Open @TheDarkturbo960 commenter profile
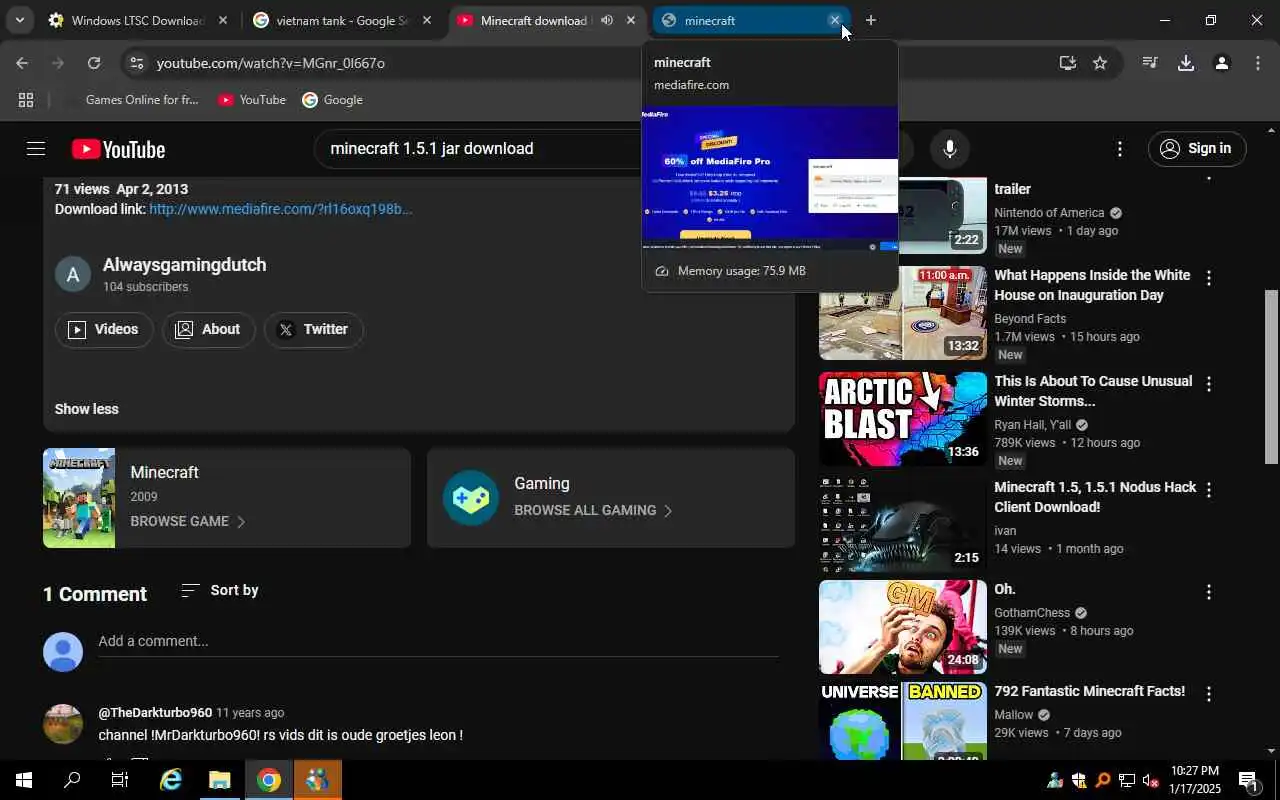 155,713
